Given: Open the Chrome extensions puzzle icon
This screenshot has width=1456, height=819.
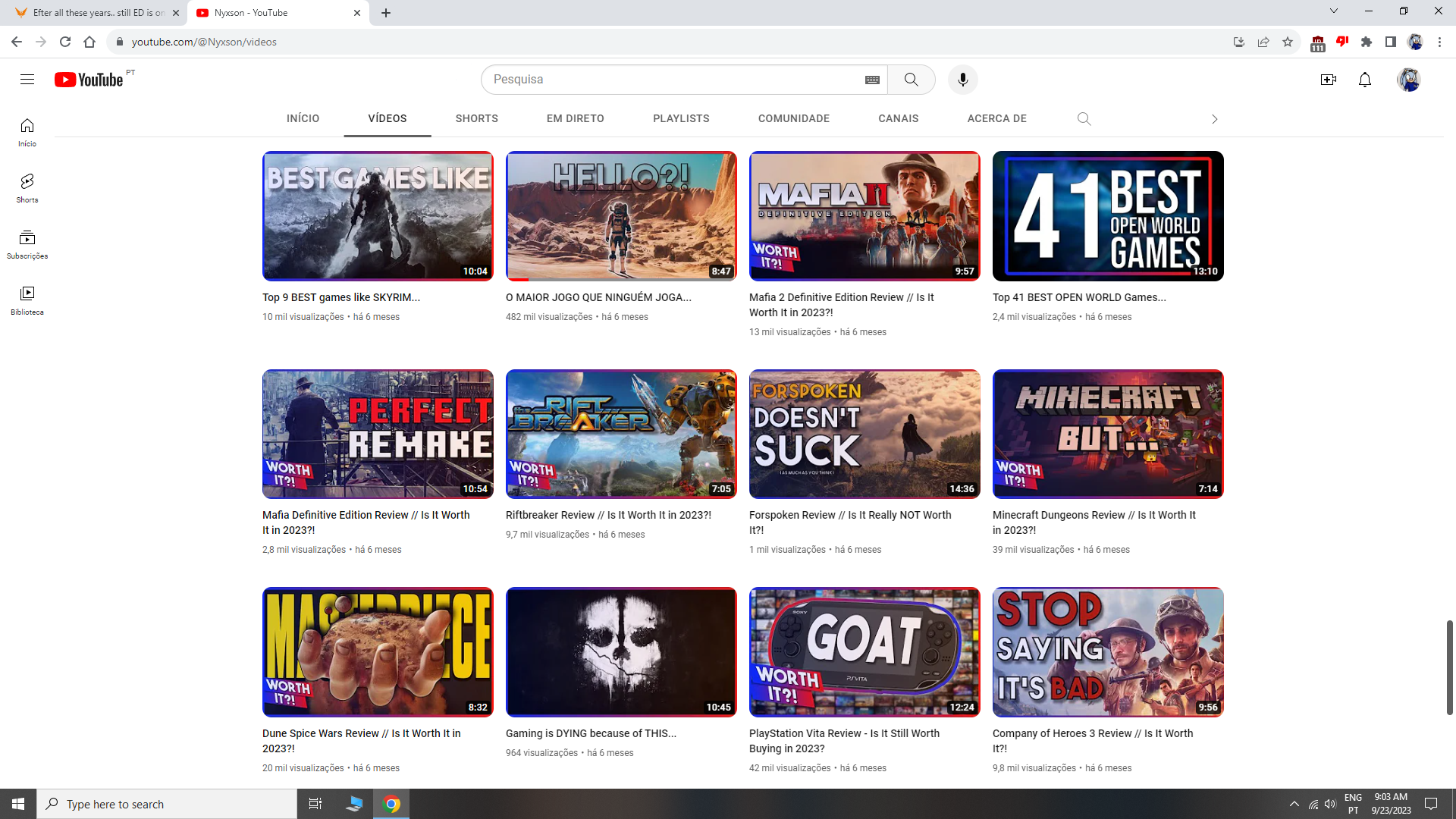Looking at the screenshot, I should click(1367, 42).
